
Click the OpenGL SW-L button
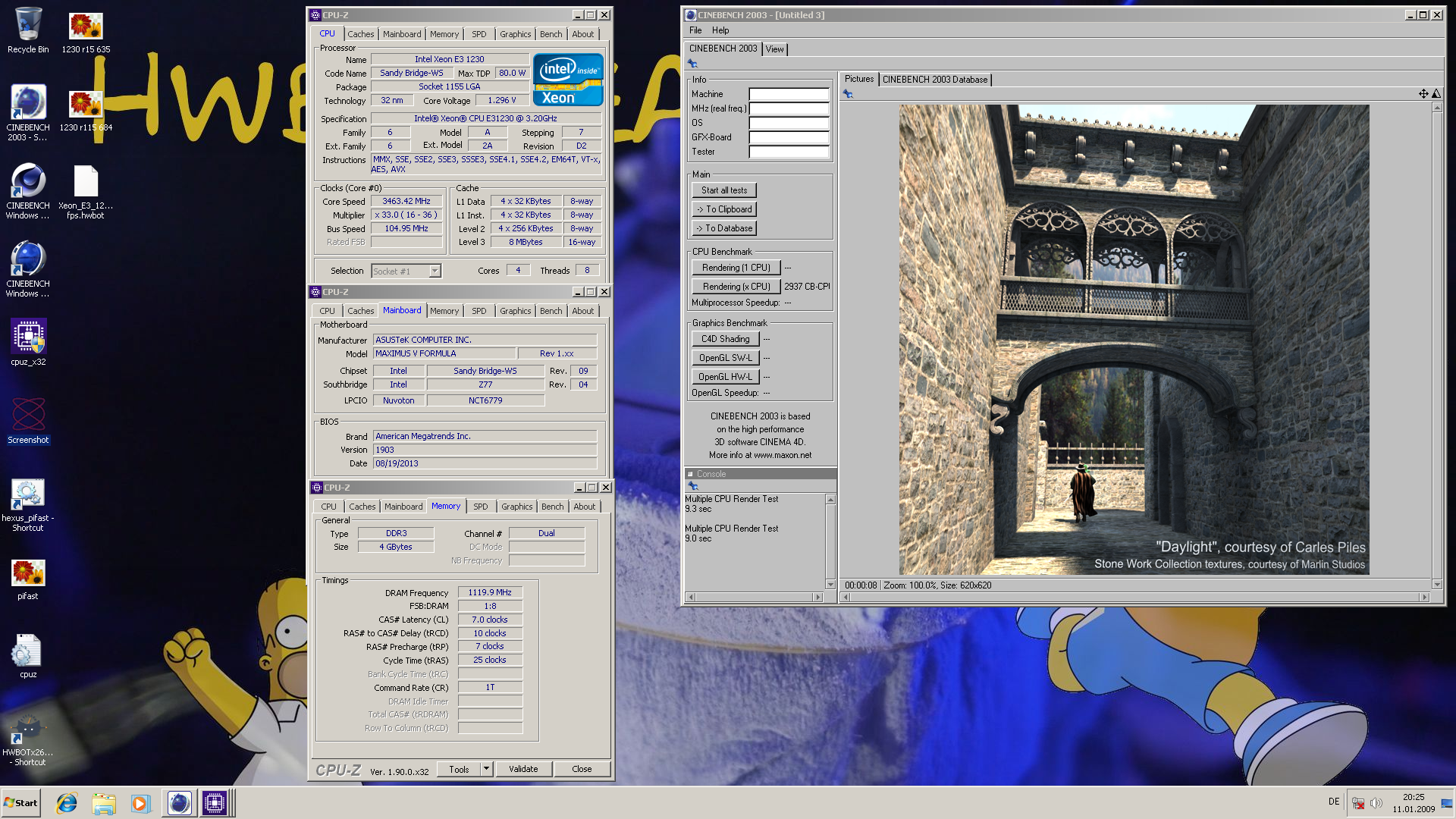[726, 358]
